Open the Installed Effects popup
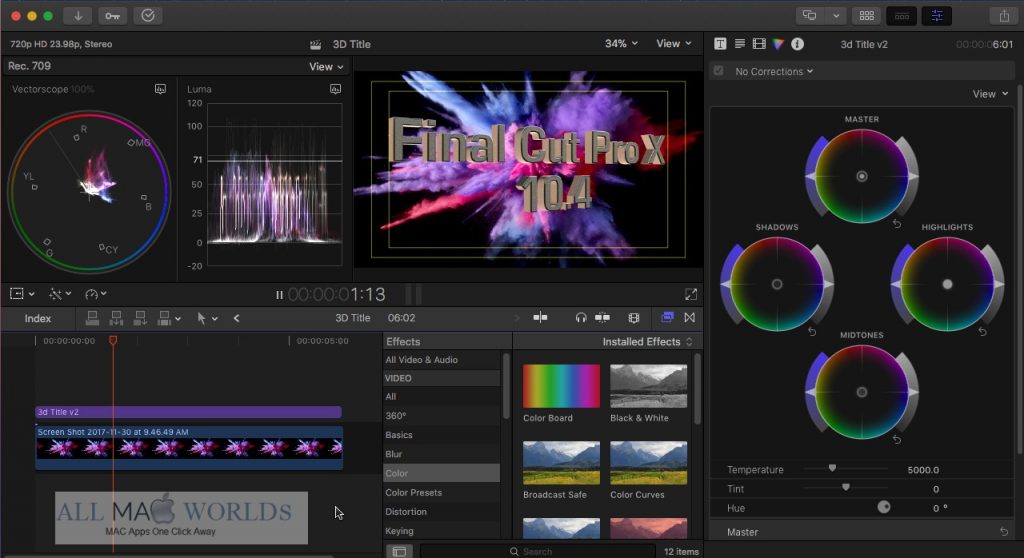 pyautogui.click(x=647, y=342)
